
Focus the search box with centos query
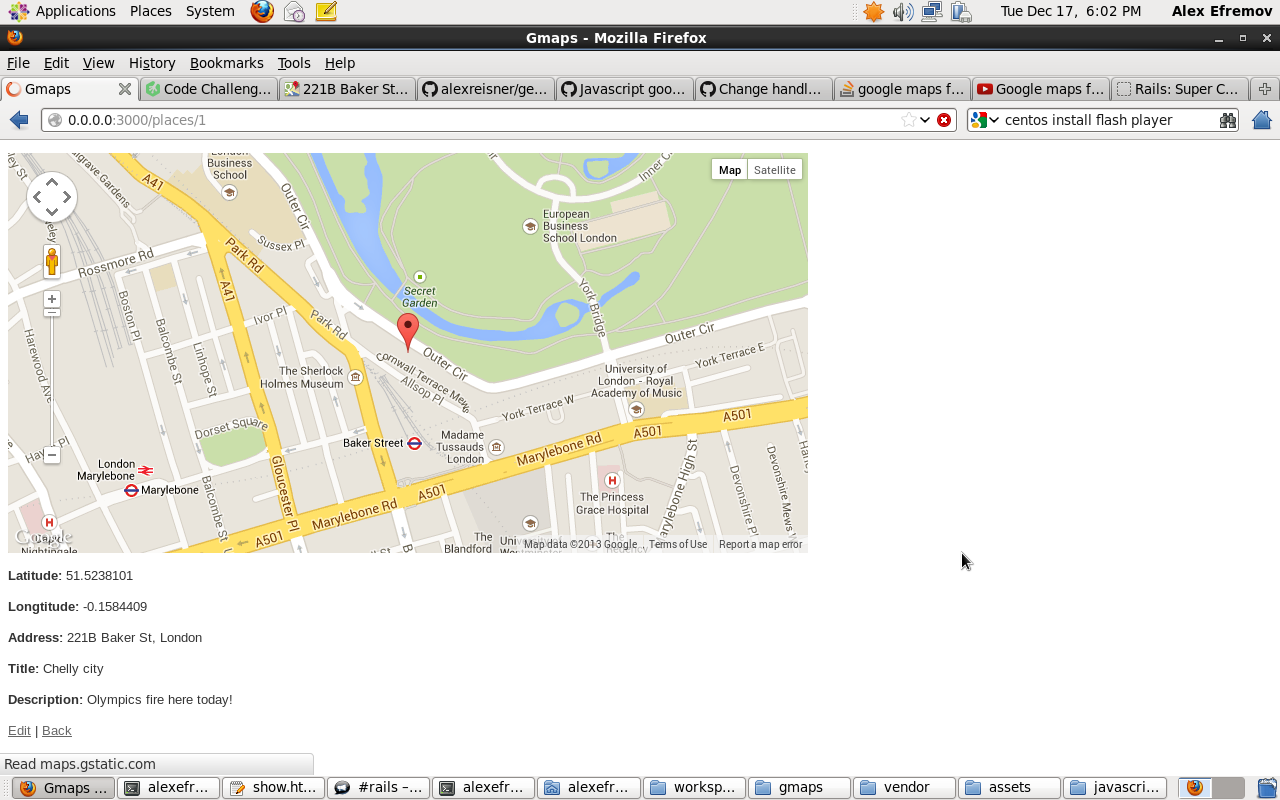[1108, 120]
